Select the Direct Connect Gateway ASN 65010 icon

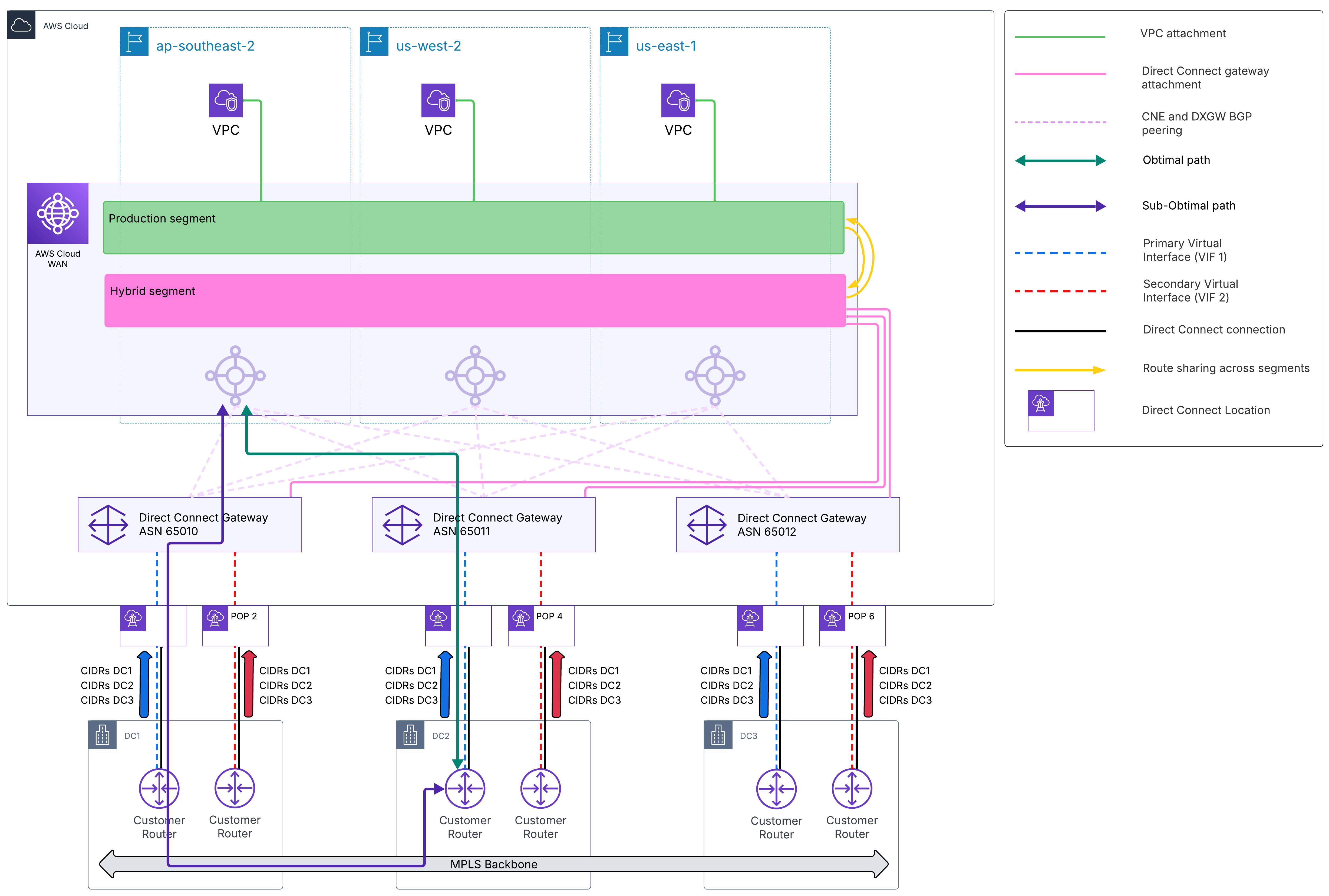(x=108, y=525)
